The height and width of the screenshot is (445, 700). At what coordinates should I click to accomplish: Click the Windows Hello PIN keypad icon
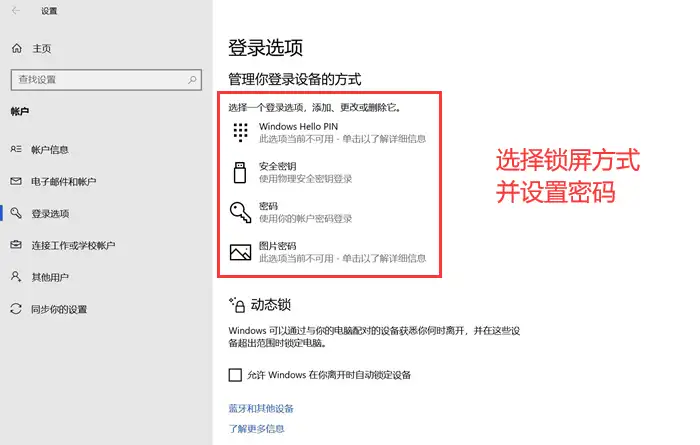click(x=240, y=133)
